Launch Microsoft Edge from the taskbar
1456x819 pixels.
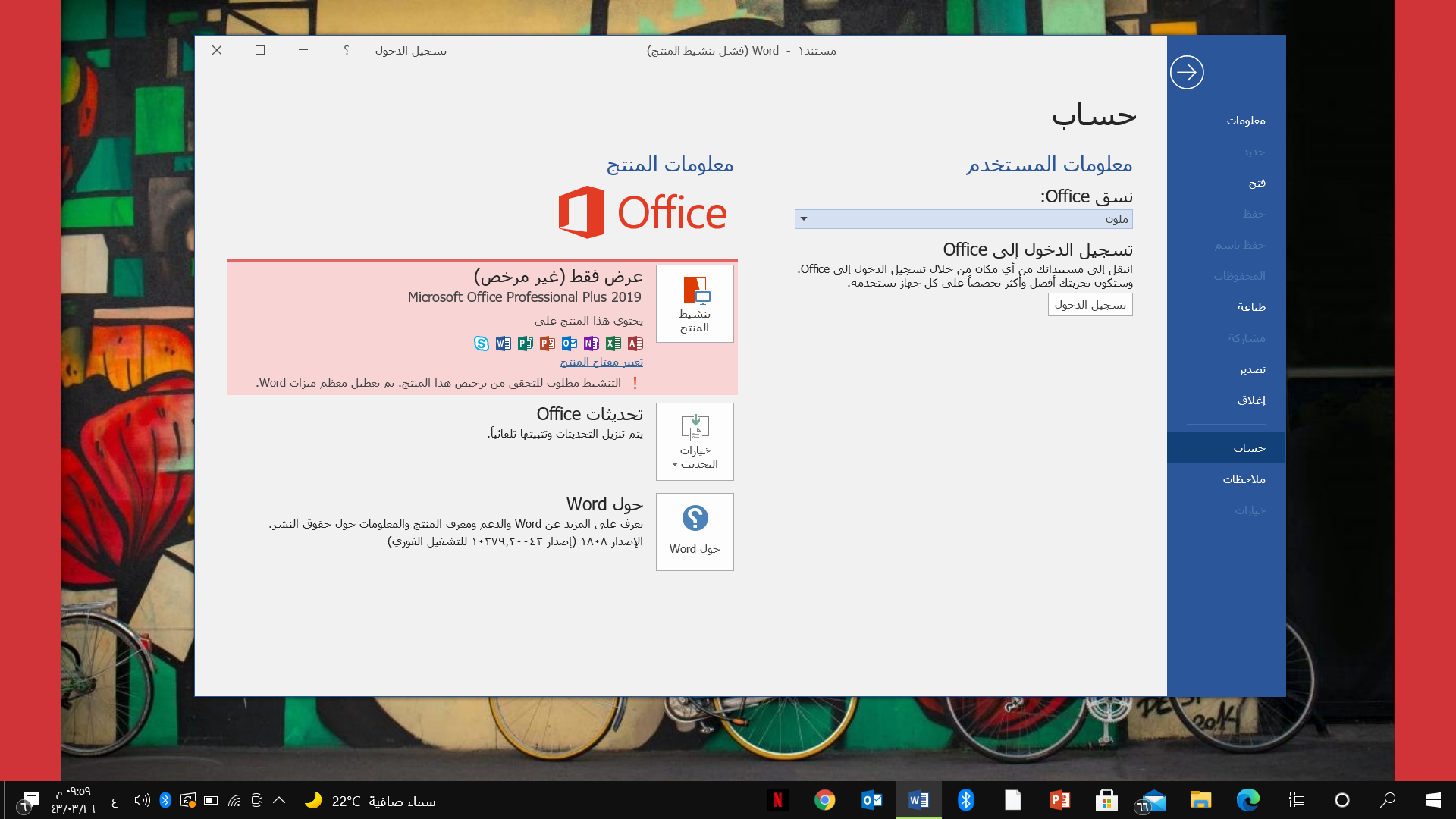[x=1247, y=800]
